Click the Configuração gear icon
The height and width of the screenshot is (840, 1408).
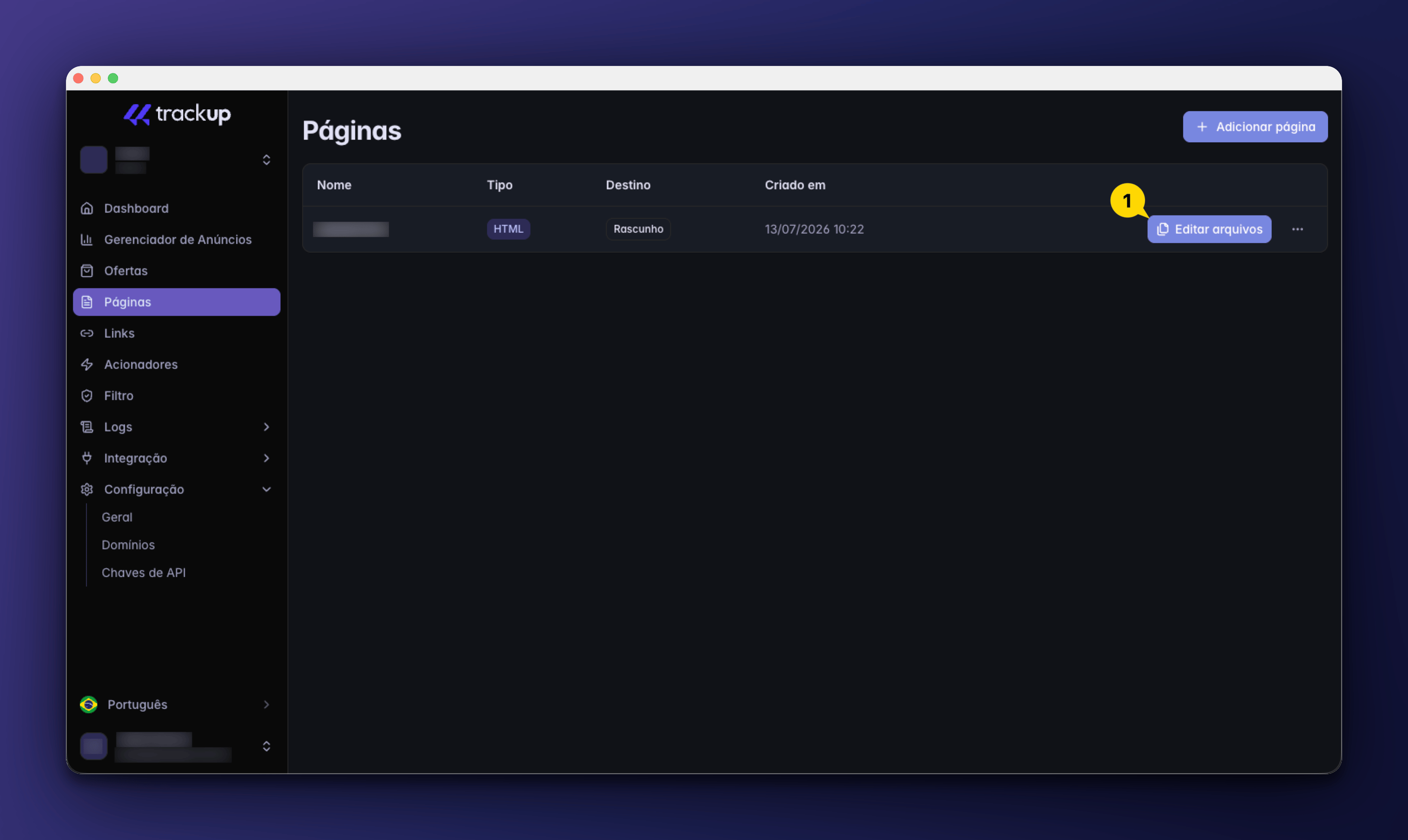[x=87, y=489]
